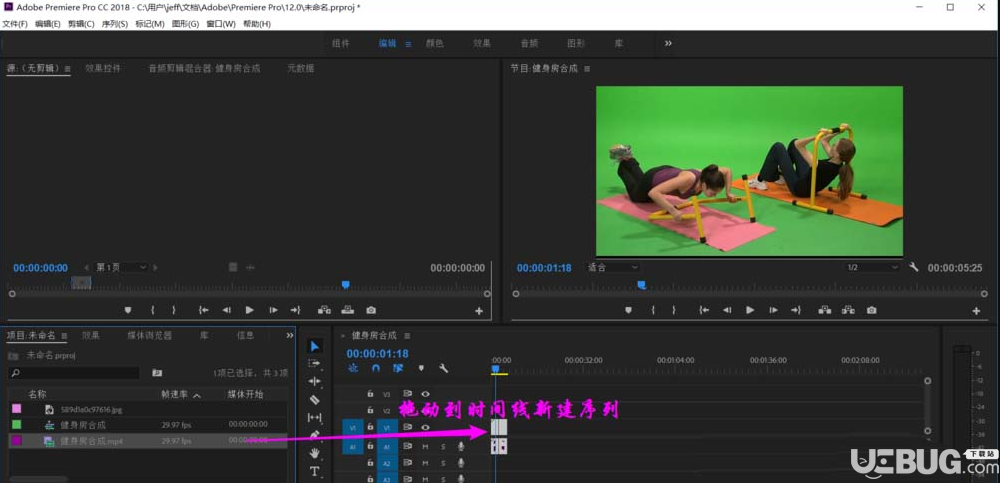The image size is (1000, 483).
Task: Switch to 媒体浏览器 tab
Action: pyautogui.click(x=149, y=335)
